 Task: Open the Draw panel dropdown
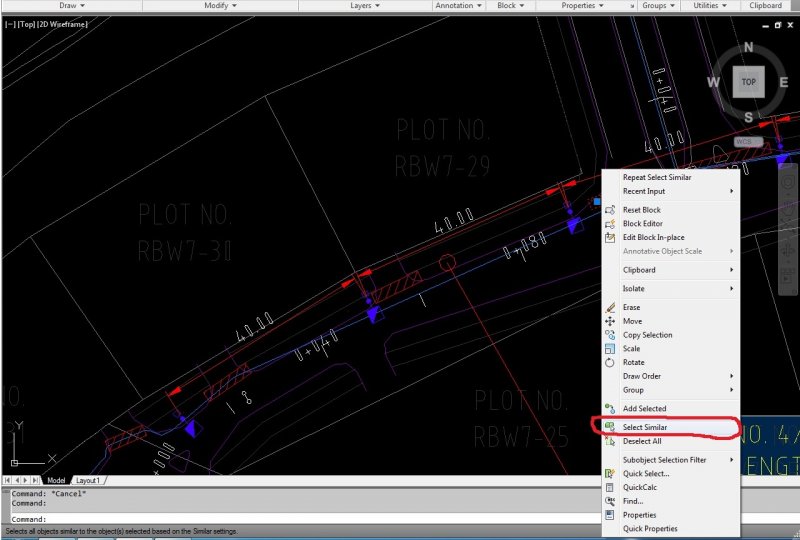(x=72, y=6)
